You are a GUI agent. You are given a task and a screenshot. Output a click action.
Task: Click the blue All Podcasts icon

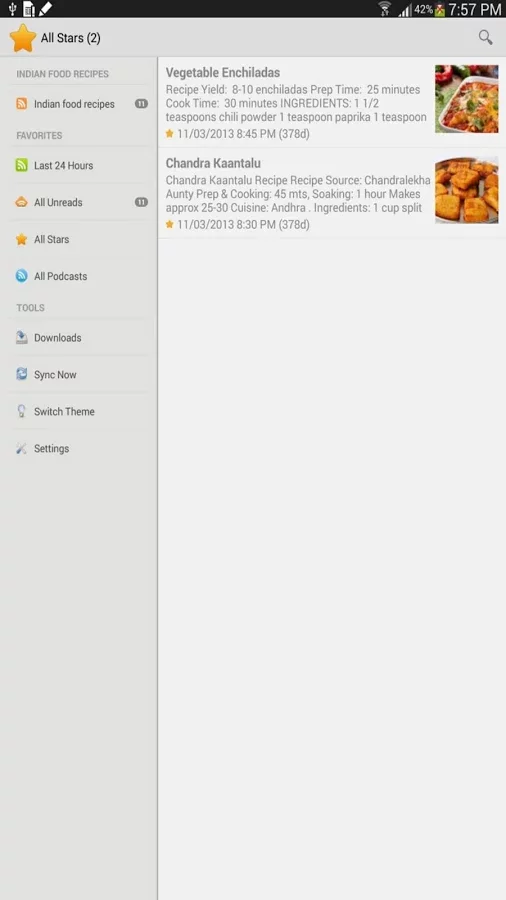21,276
